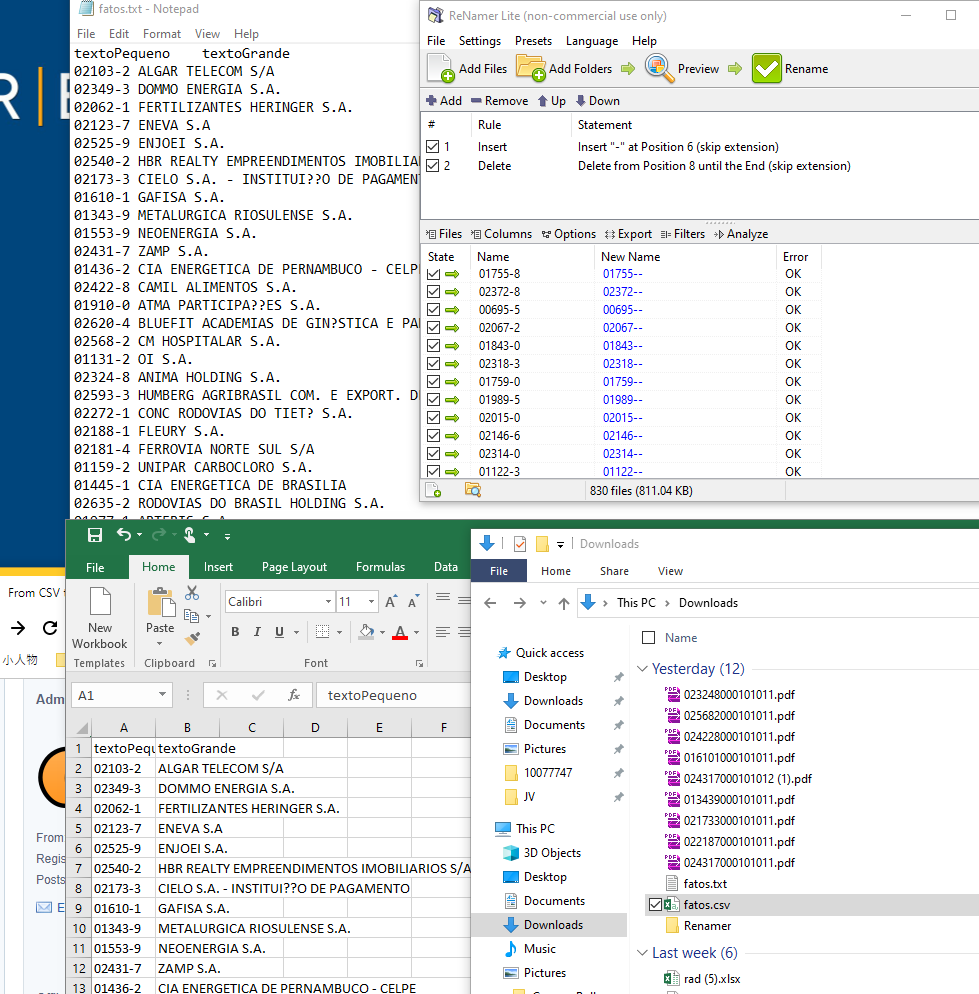979x994 pixels.
Task: Go up one folder level in Explorer
Action: point(564,603)
